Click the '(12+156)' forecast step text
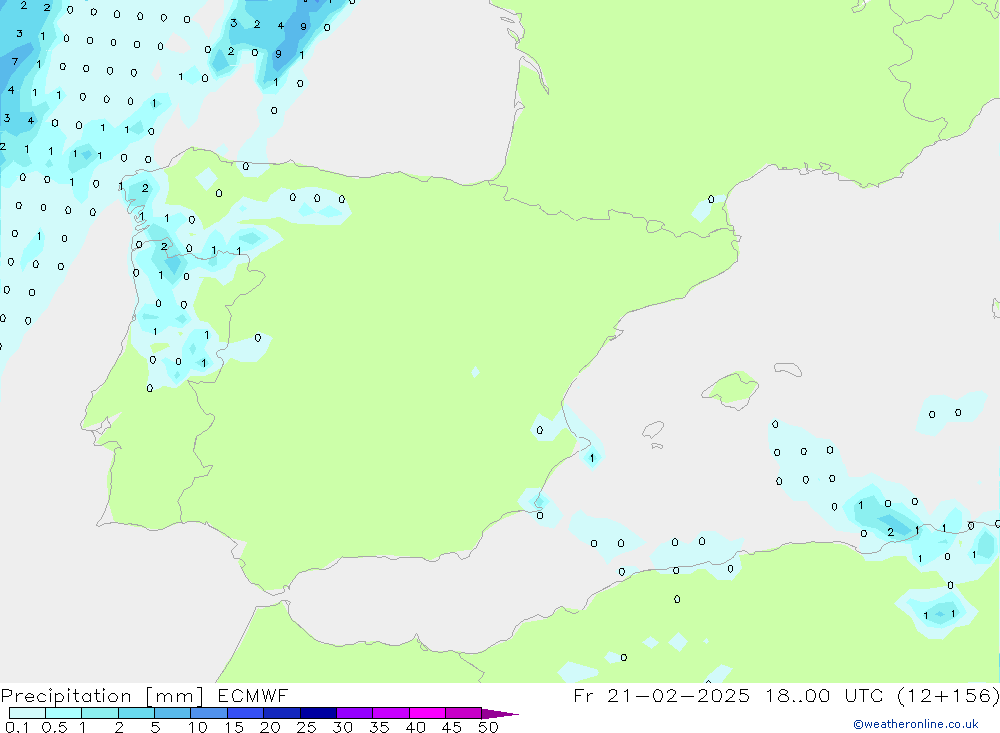Viewport: 1000px width, 733px height. pyautogui.click(x=948, y=695)
